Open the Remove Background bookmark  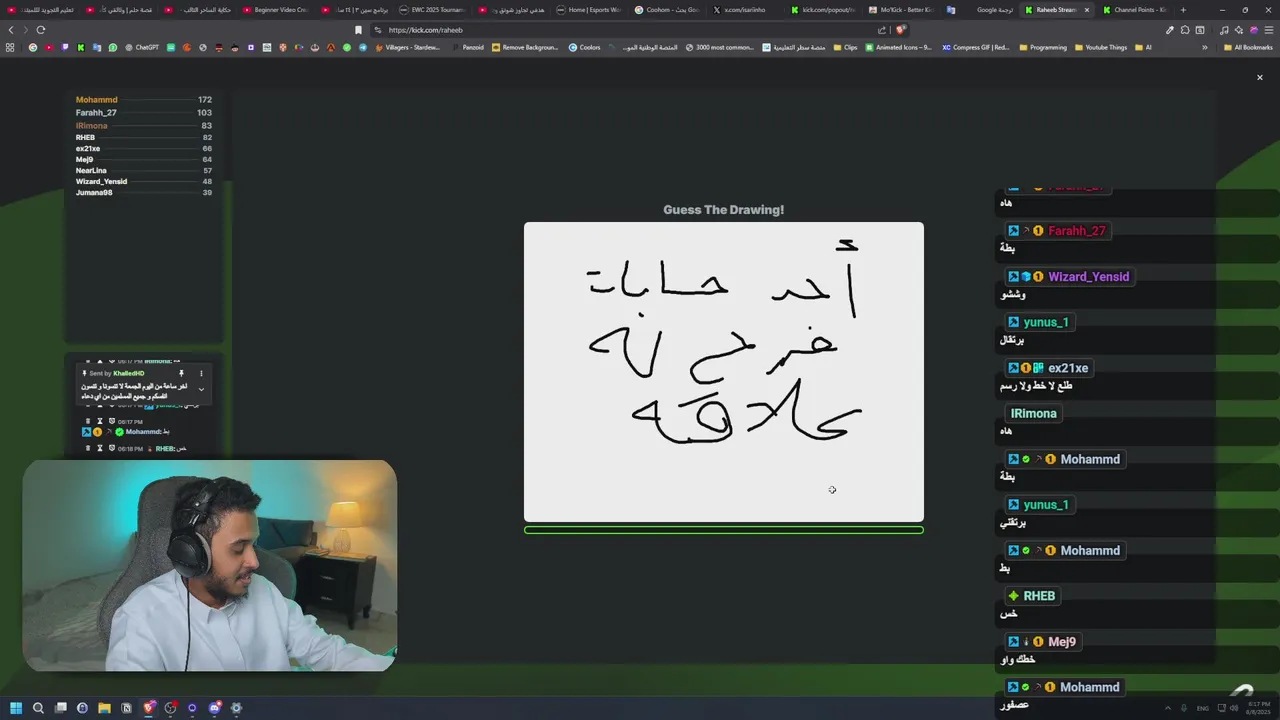(525, 47)
